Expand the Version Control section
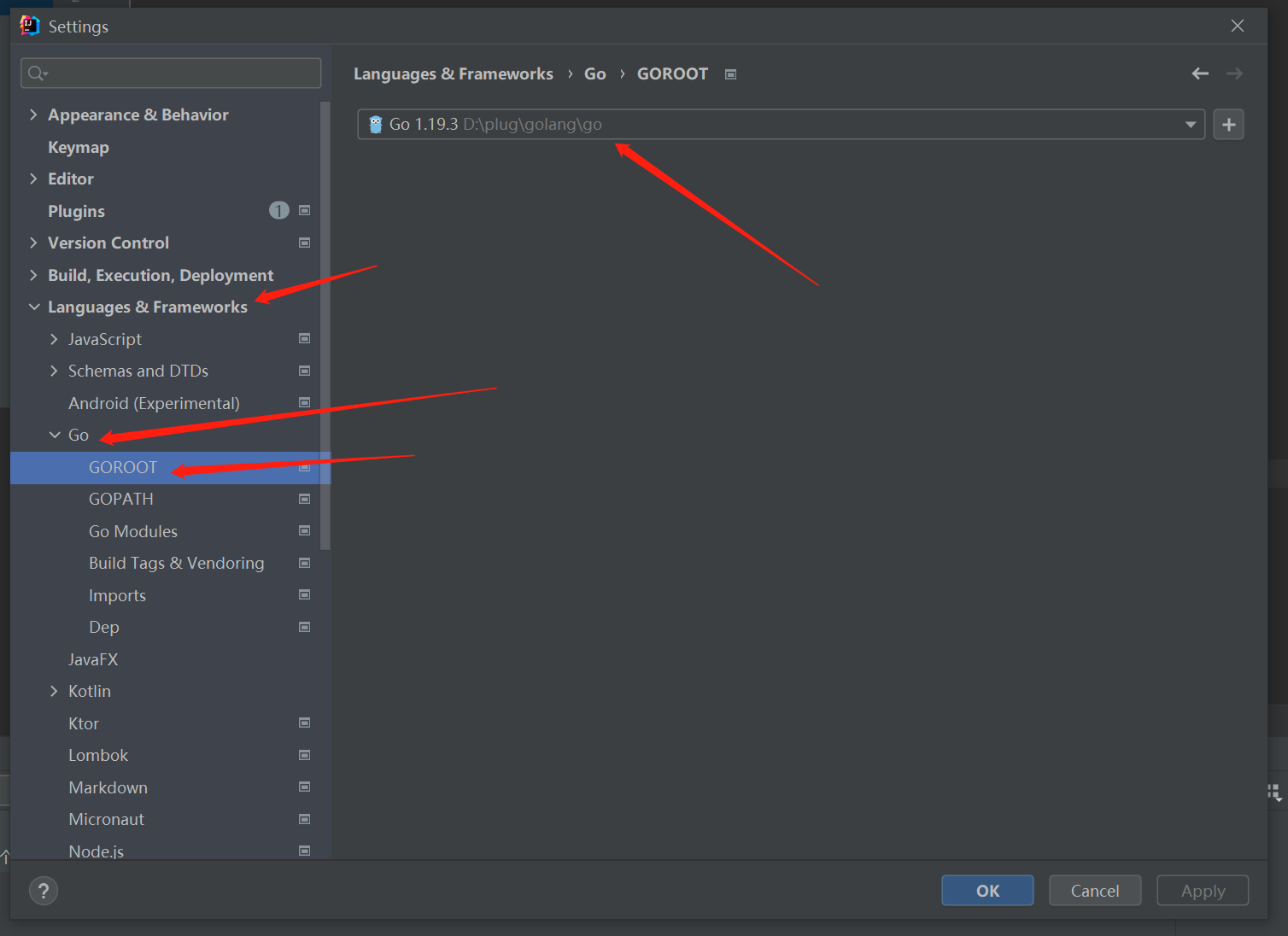 33,243
